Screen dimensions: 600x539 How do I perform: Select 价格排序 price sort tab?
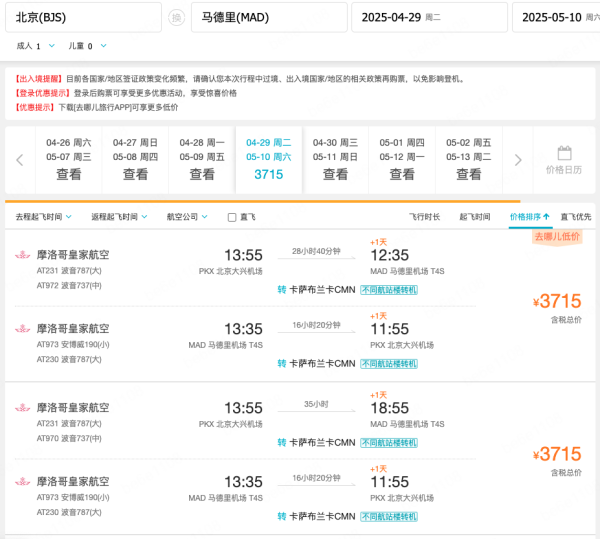click(530, 217)
